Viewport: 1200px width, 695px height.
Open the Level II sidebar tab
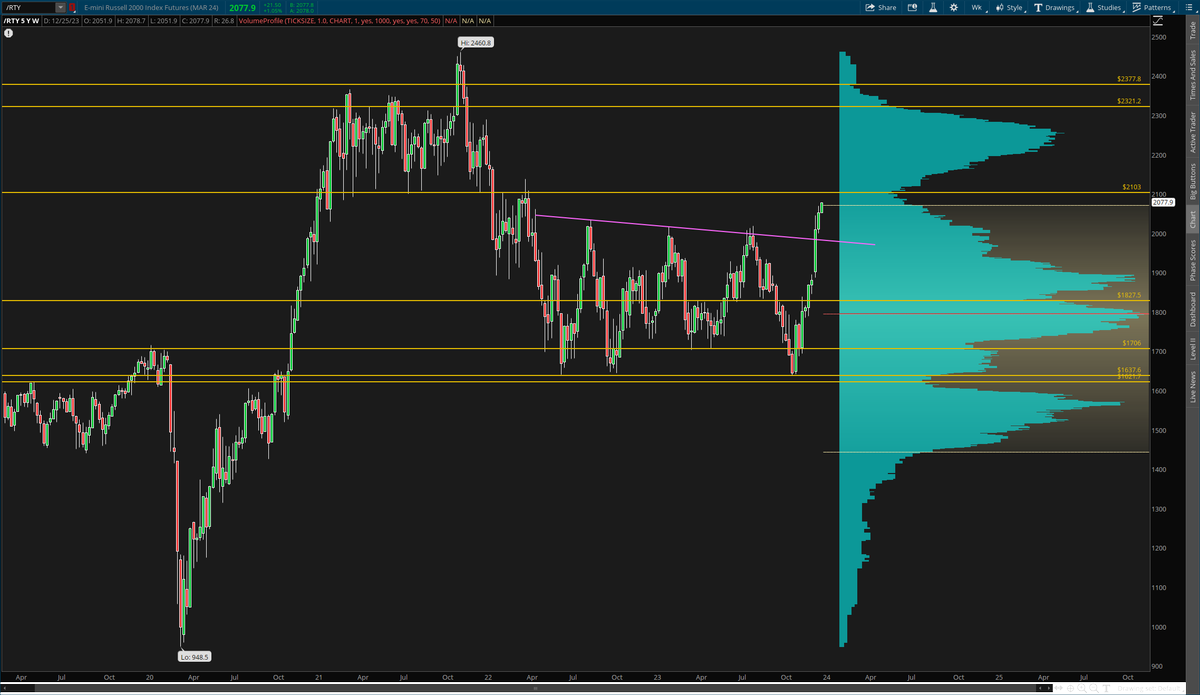click(1192, 349)
